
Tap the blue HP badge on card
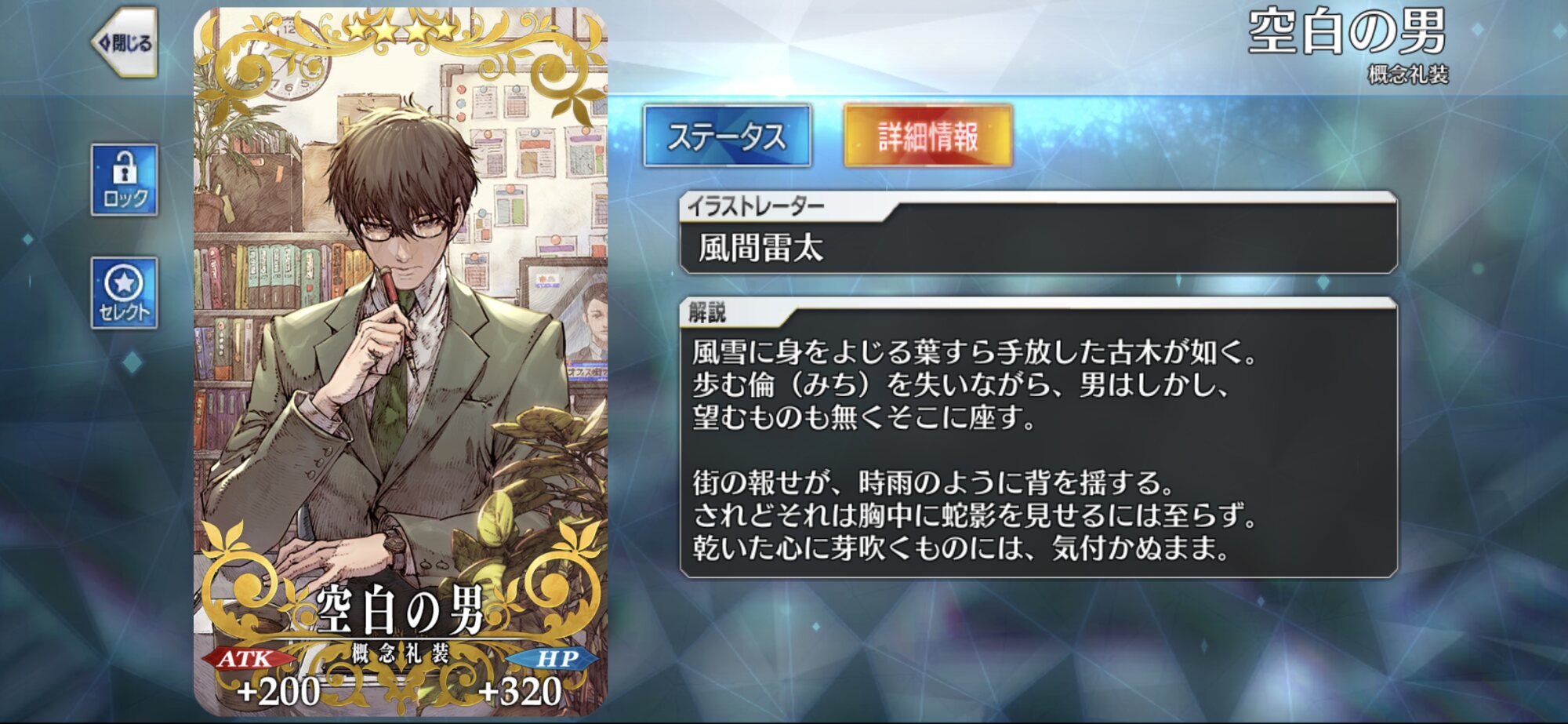[554, 659]
